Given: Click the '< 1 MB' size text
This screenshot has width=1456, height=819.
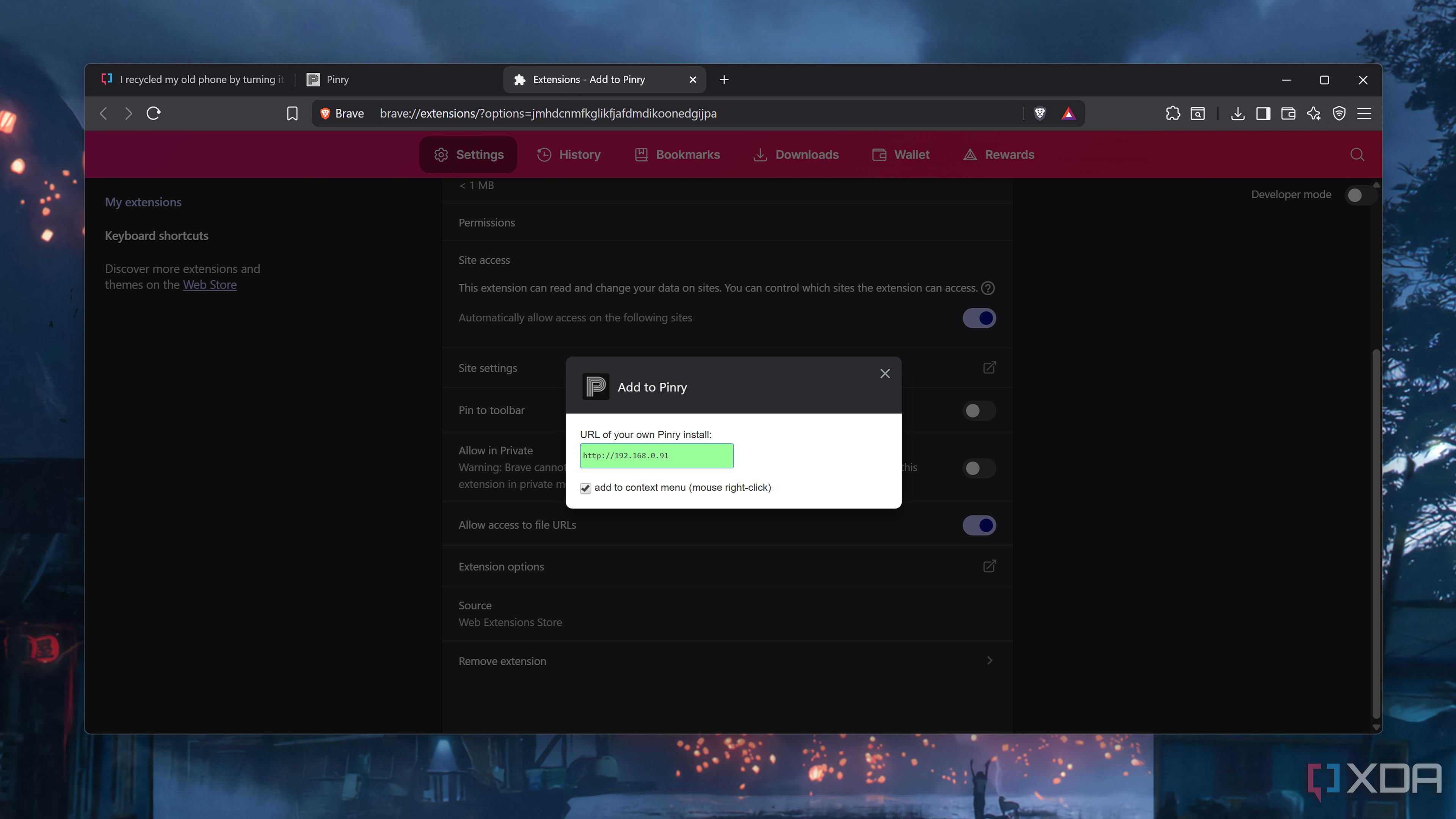Looking at the screenshot, I should click(x=477, y=185).
